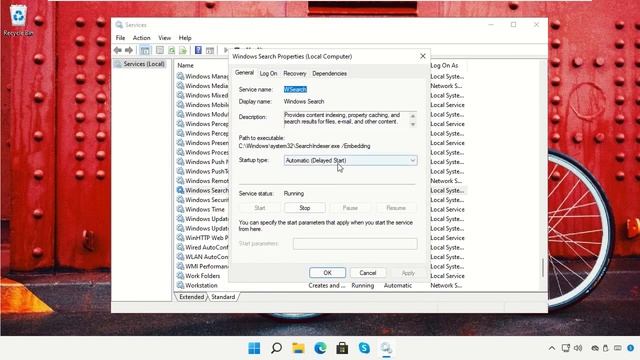Open the Action menu

pos(142,38)
